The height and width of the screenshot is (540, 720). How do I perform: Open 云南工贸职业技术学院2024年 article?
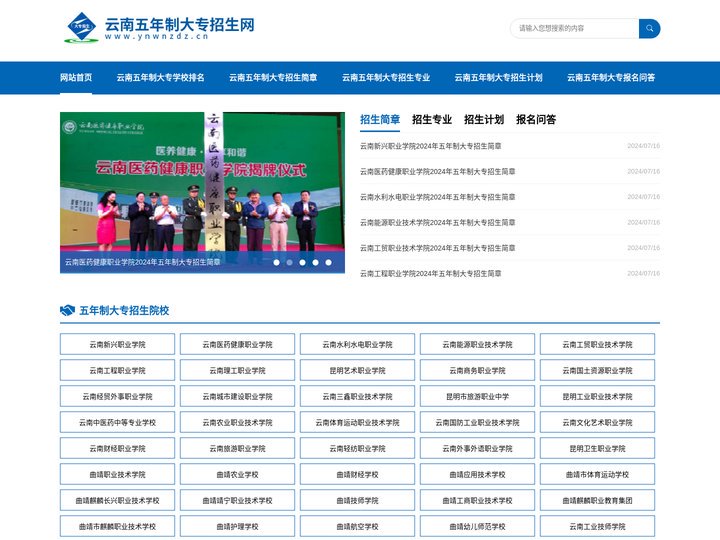click(437, 248)
